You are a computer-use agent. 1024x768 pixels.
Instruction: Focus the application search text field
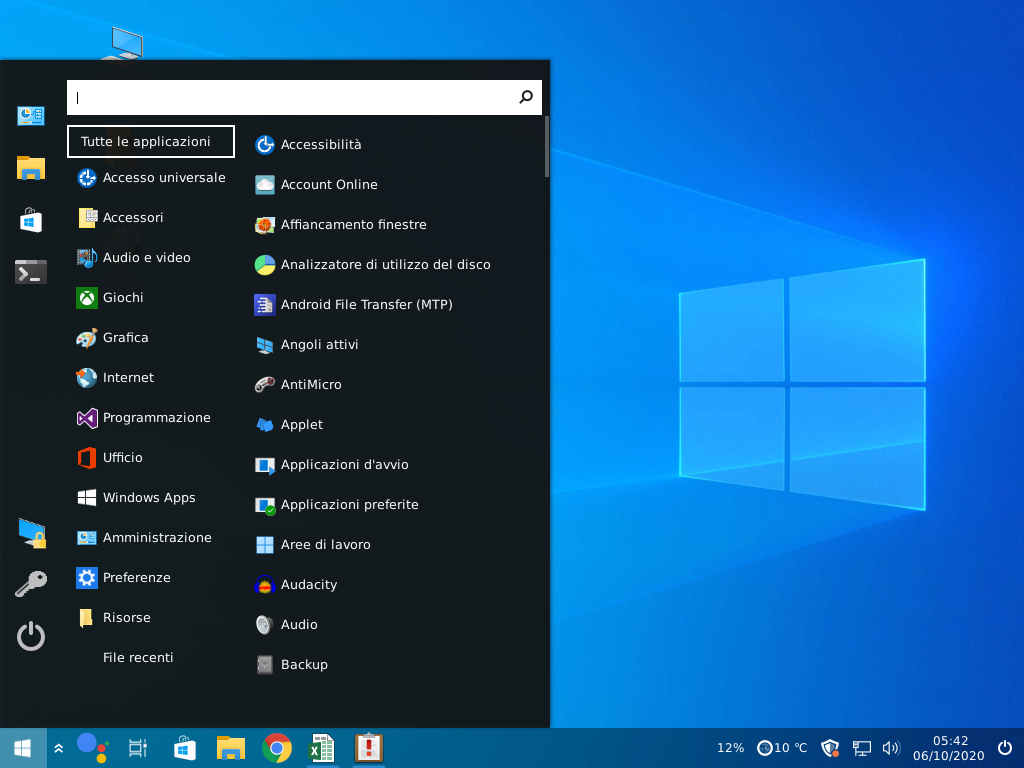pos(304,97)
